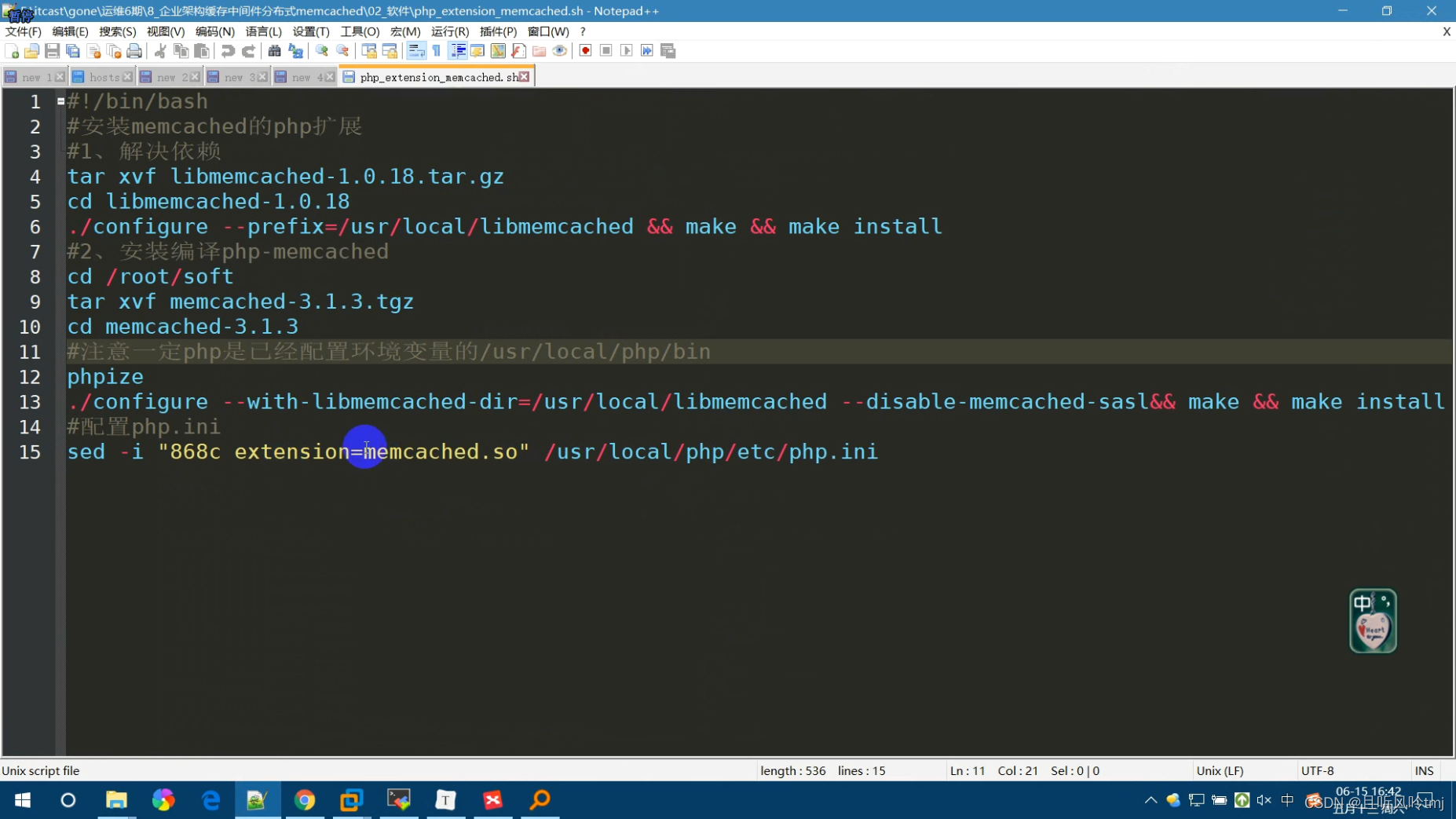Viewport: 1456px width, 819px height.
Task: Open Find and Replace
Action: point(296,50)
